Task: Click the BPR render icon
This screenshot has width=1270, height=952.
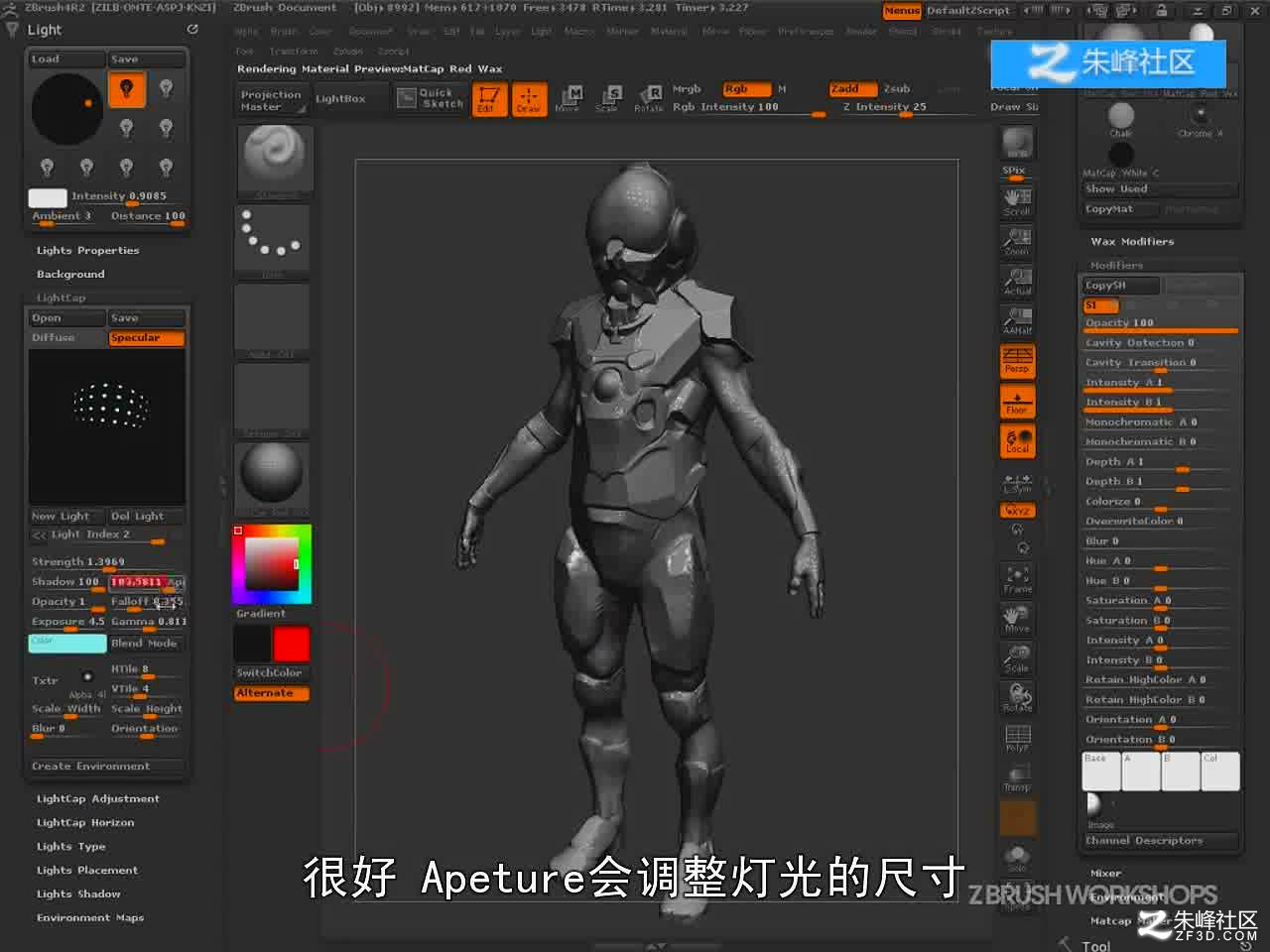Action: pos(1017,143)
